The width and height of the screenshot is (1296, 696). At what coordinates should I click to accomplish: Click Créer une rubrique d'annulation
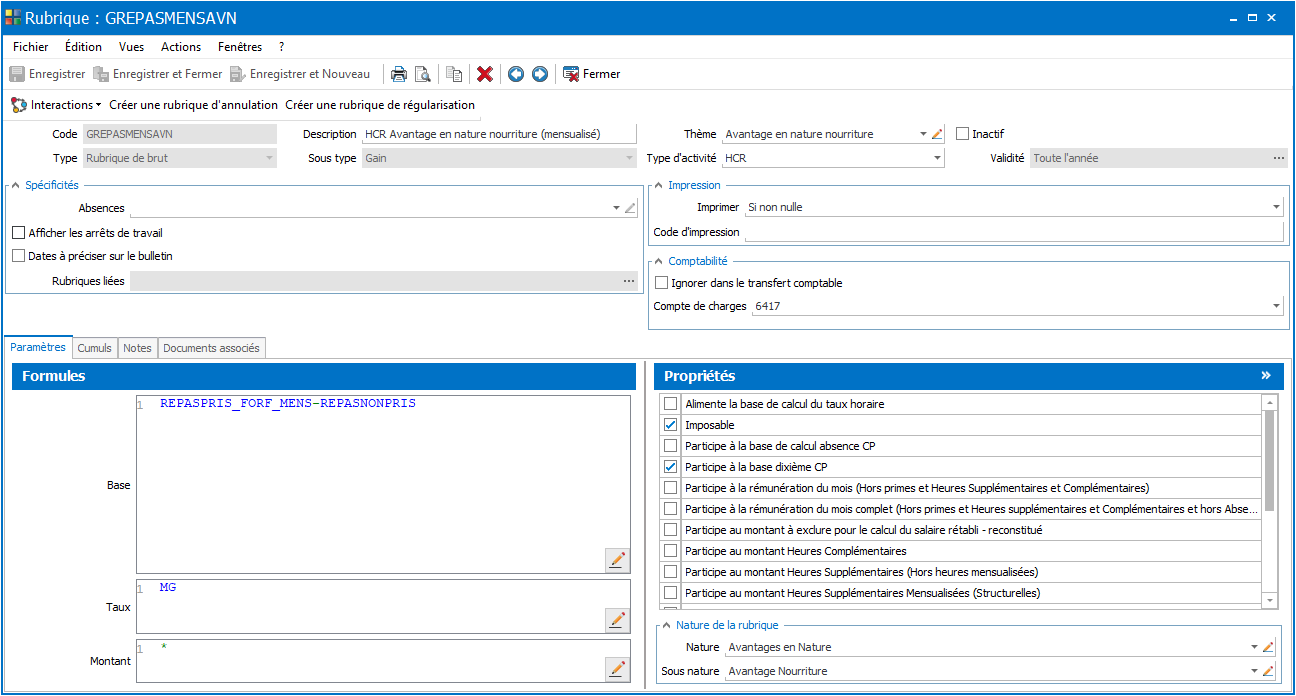pyautogui.click(x=193, y=105)
